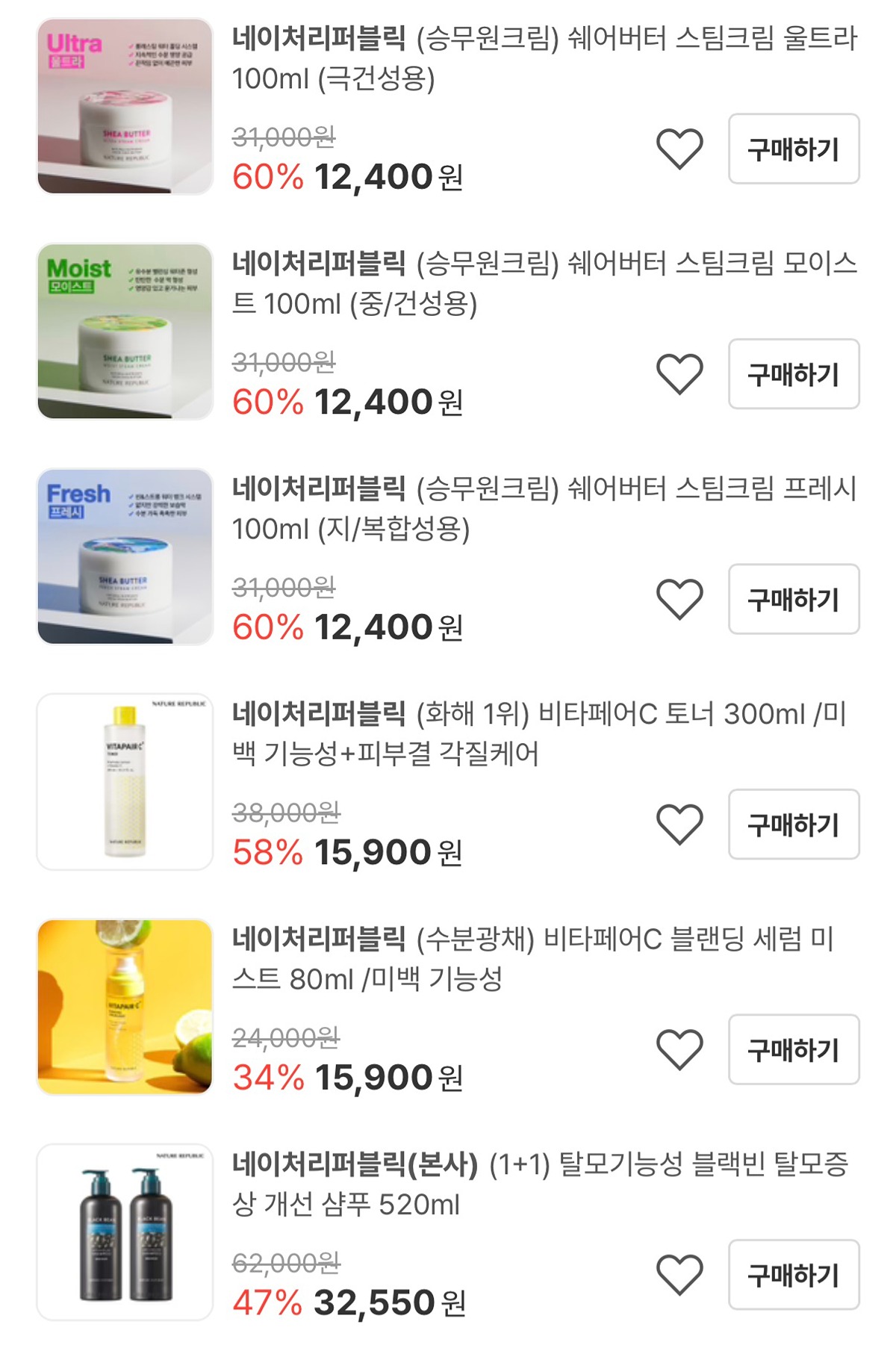Open the two black shampoo bottles image
The width and height of the screenshot is (896, 1354).
click(125, 1232)
